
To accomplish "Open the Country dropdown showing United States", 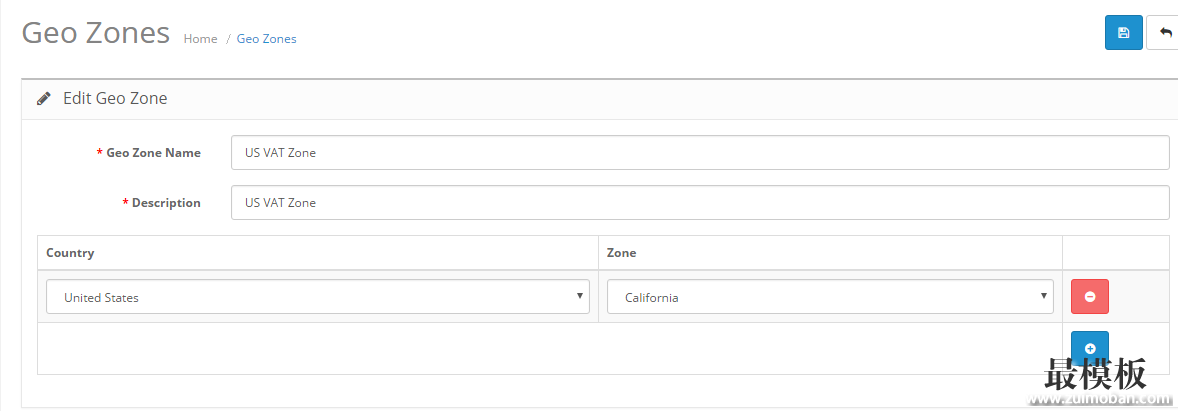I will [318, 297].
